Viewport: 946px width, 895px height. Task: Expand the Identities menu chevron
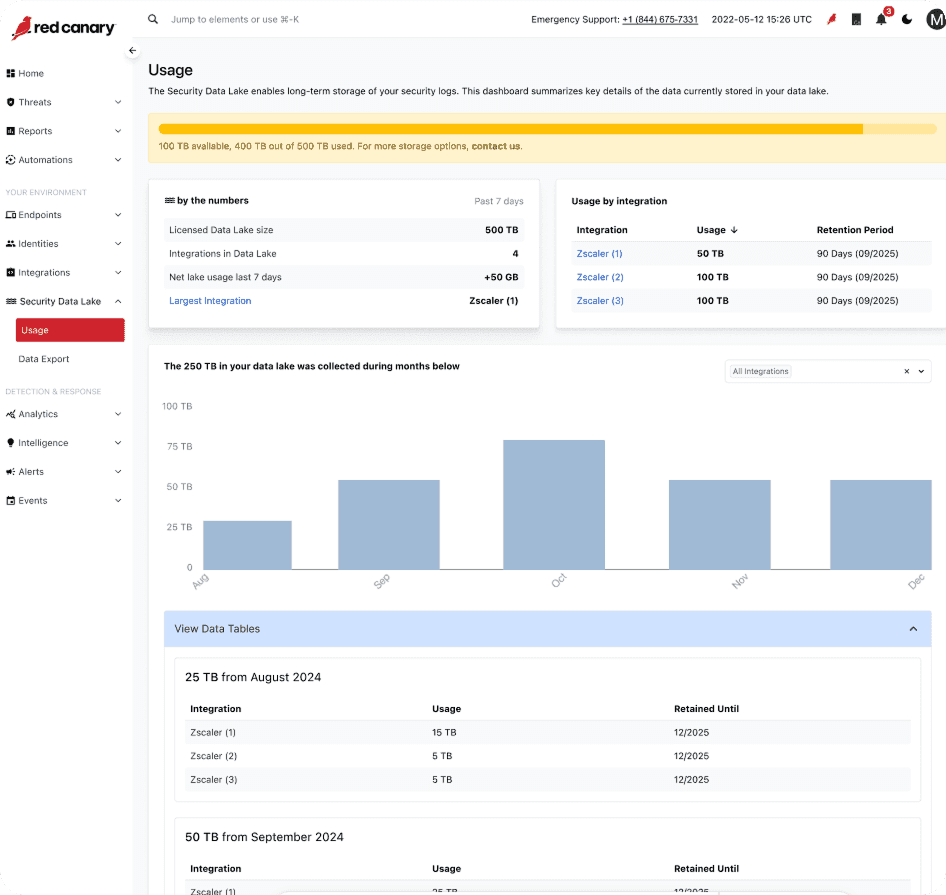(118, 244)
